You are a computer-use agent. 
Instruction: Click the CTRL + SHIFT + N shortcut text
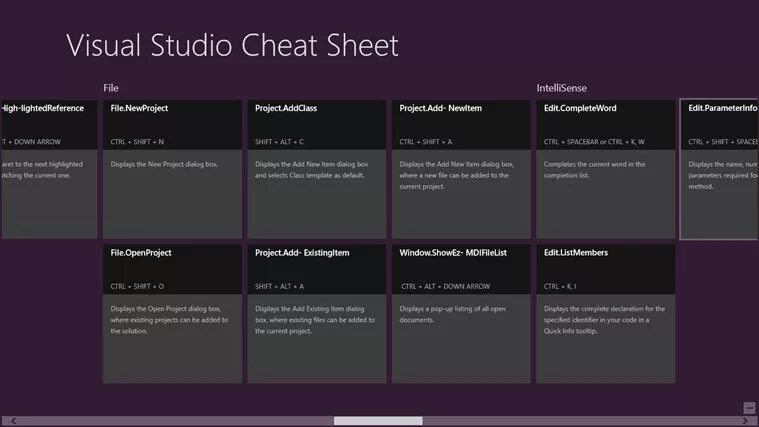(x=137, y=142)
